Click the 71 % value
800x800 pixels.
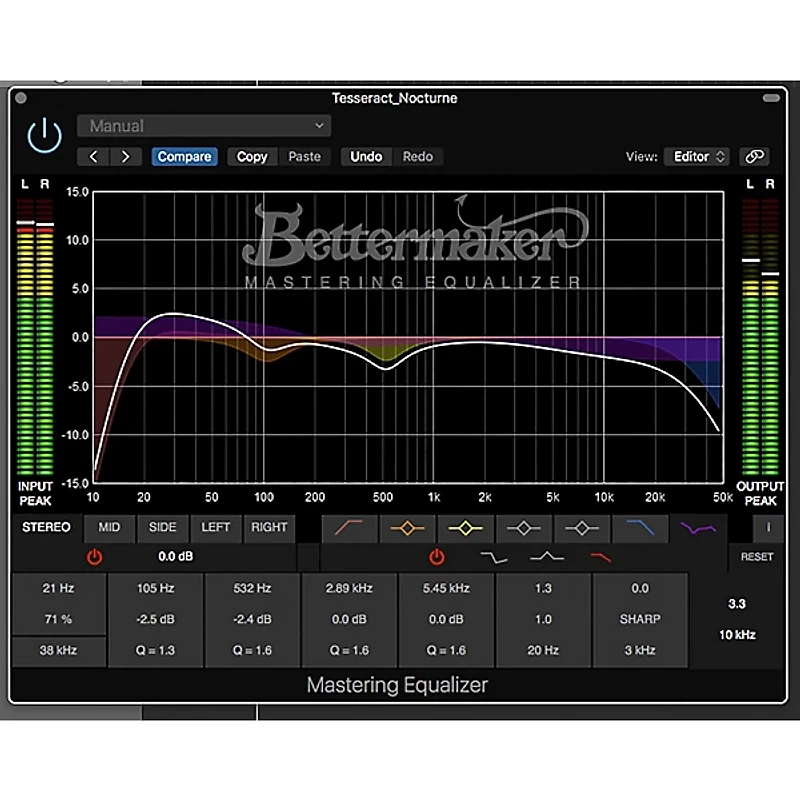tap(58, 619)
